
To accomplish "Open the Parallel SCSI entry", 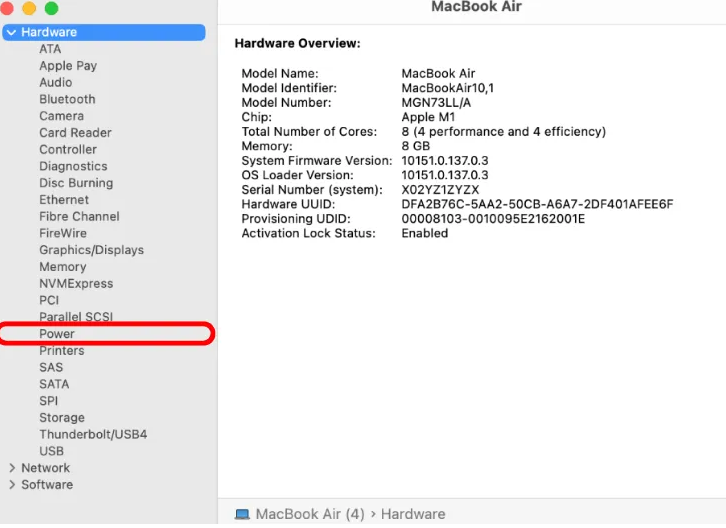I will click(x=76, y=317).
